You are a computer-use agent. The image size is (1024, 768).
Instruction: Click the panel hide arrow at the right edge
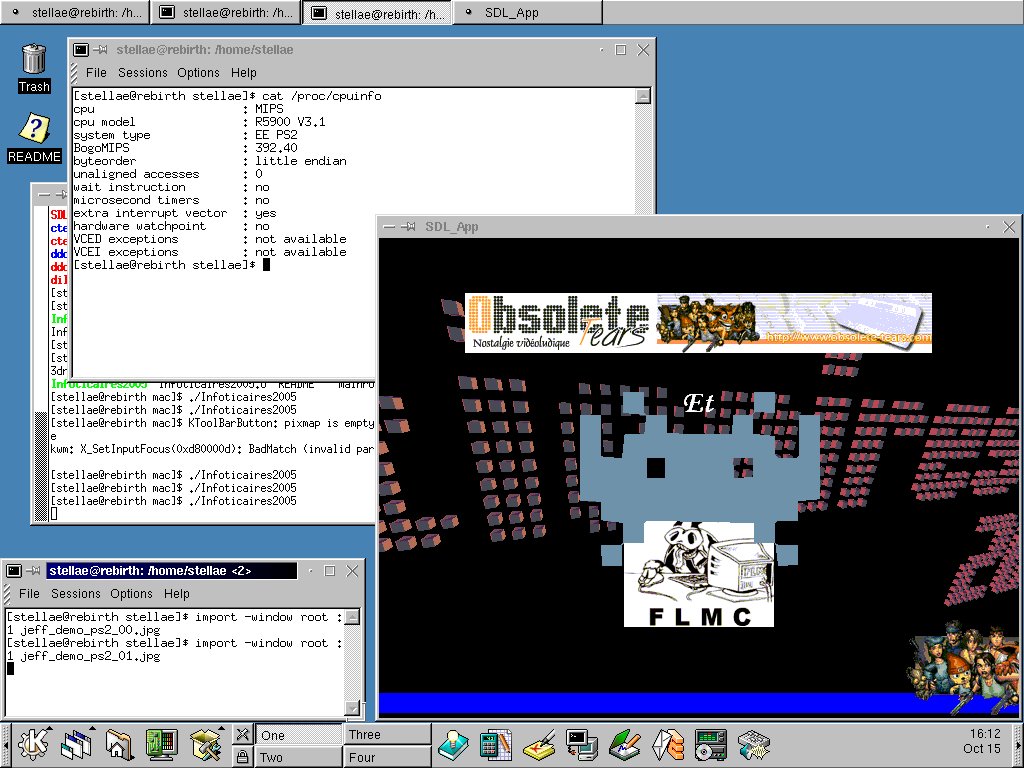point(1019,744)
